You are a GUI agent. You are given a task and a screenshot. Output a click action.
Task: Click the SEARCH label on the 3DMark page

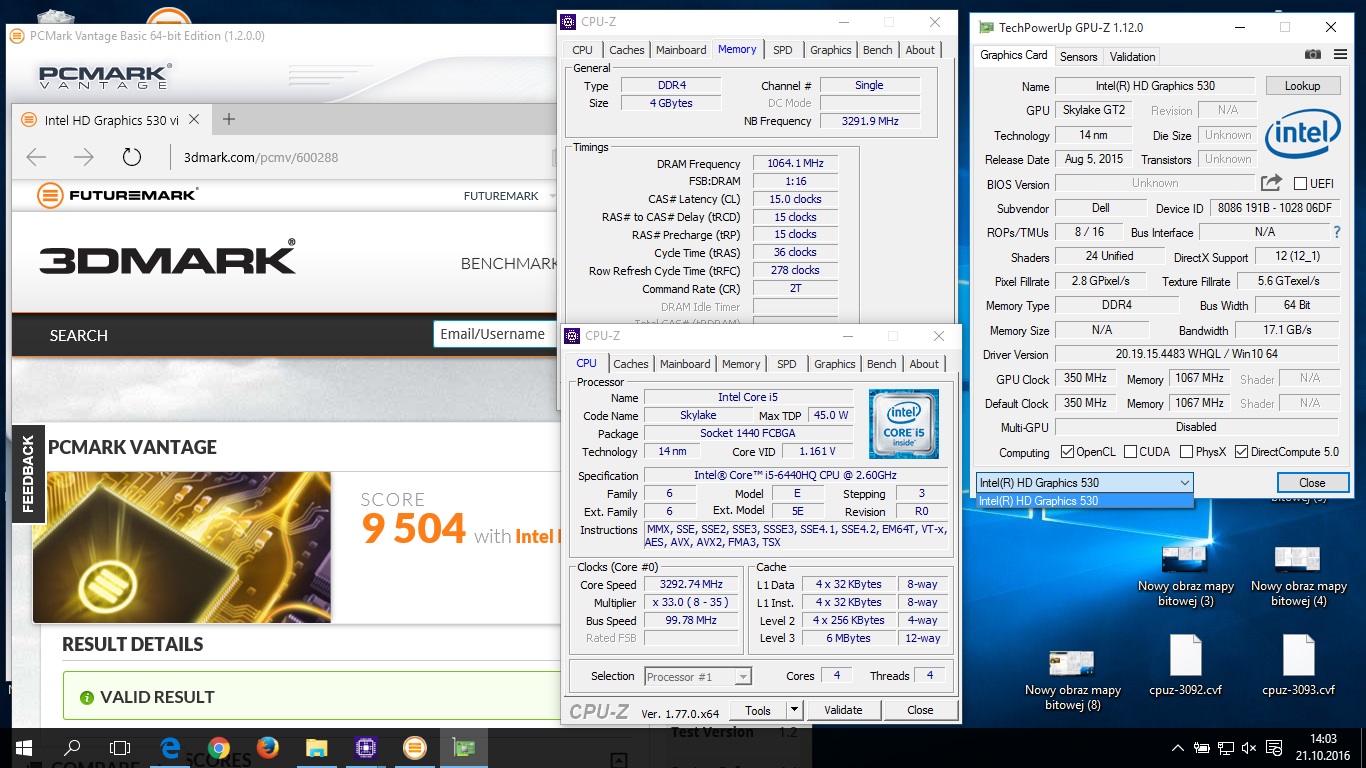[79, 336]
